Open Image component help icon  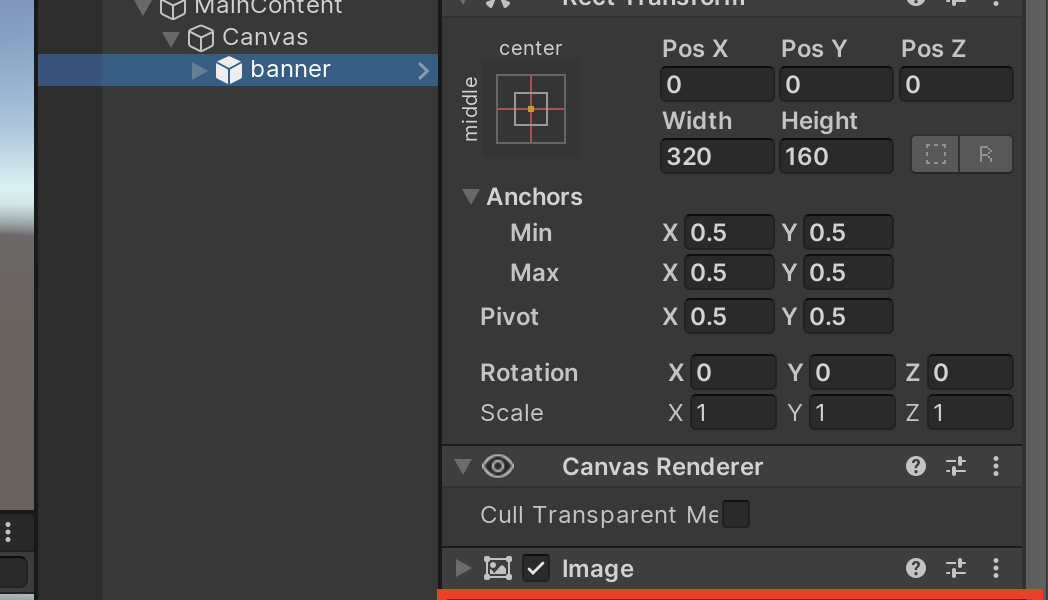click(x=915, y=568)
